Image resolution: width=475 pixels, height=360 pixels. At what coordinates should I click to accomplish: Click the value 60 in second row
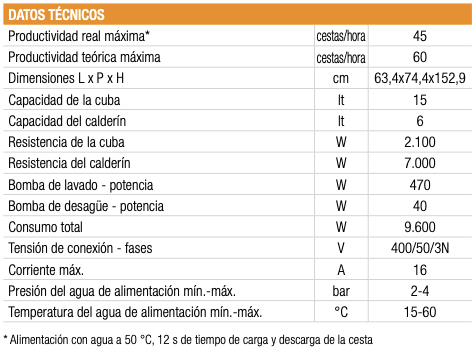420,57
